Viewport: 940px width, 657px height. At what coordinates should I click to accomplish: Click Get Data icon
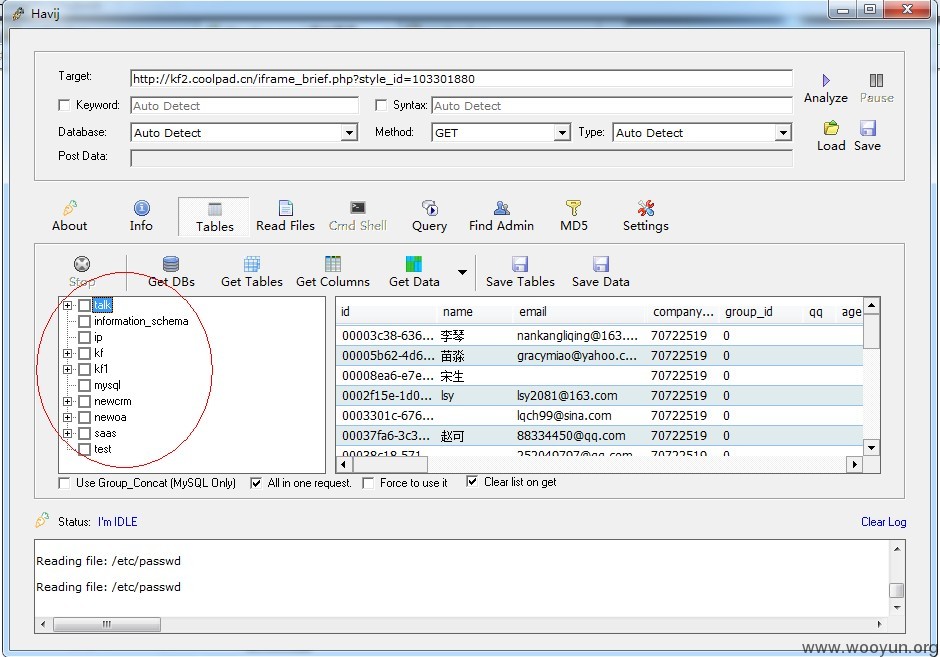point(414,264)
